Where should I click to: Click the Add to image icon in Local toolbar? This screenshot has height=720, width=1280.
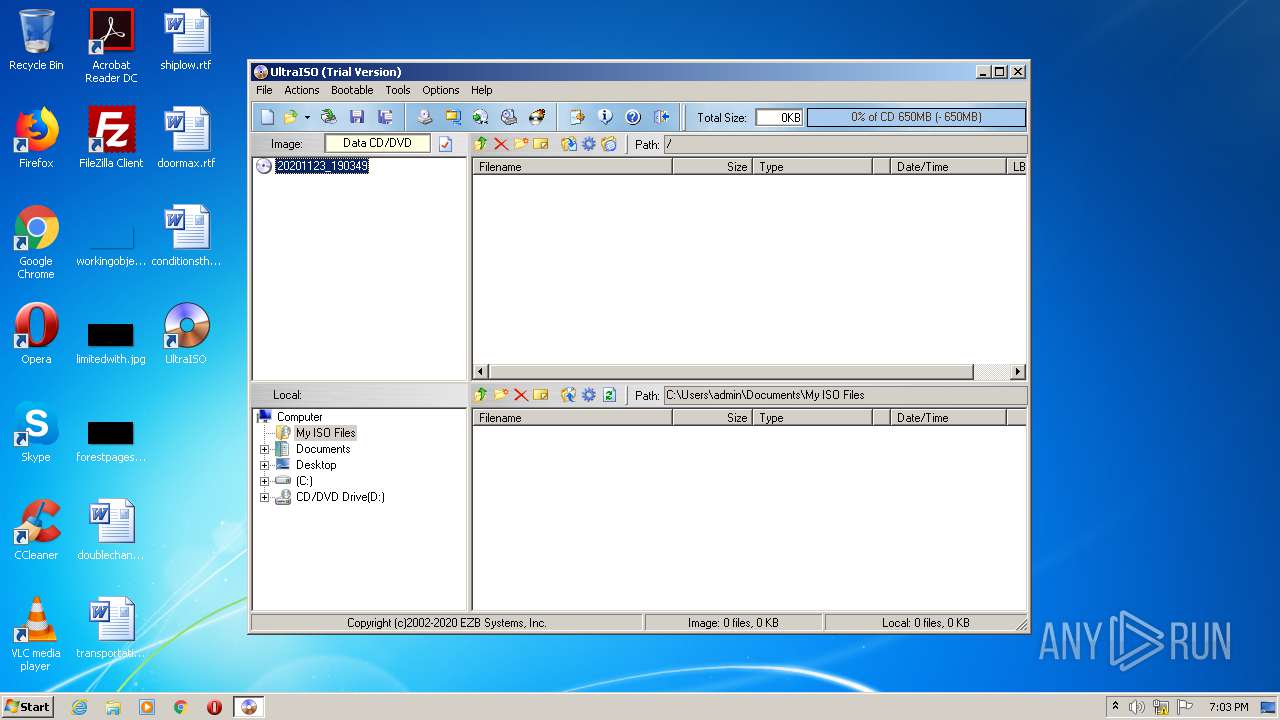coord(569,395)
